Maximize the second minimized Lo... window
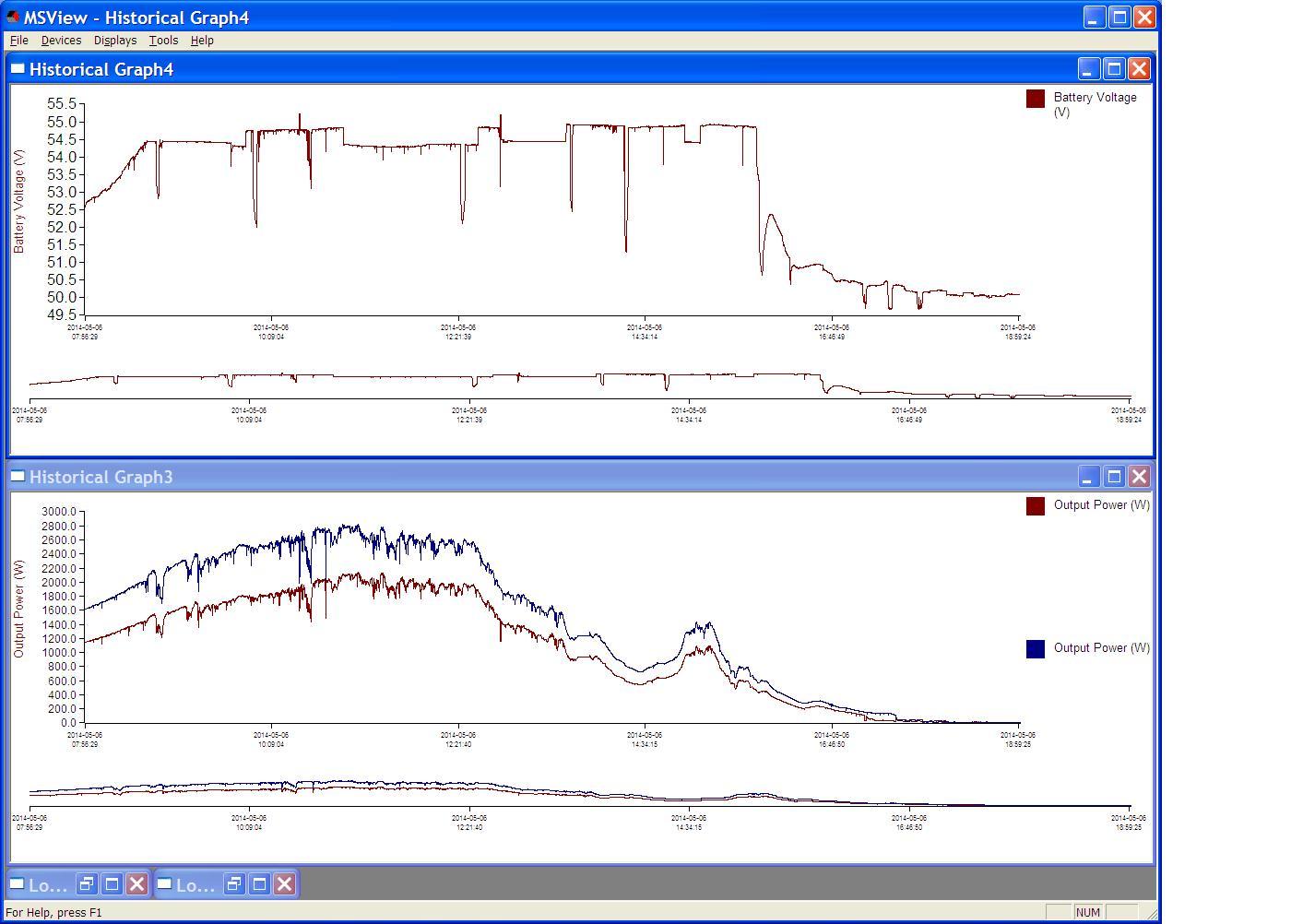The width and height of the screenshot is (1291, 924). (x=259, y=884)
